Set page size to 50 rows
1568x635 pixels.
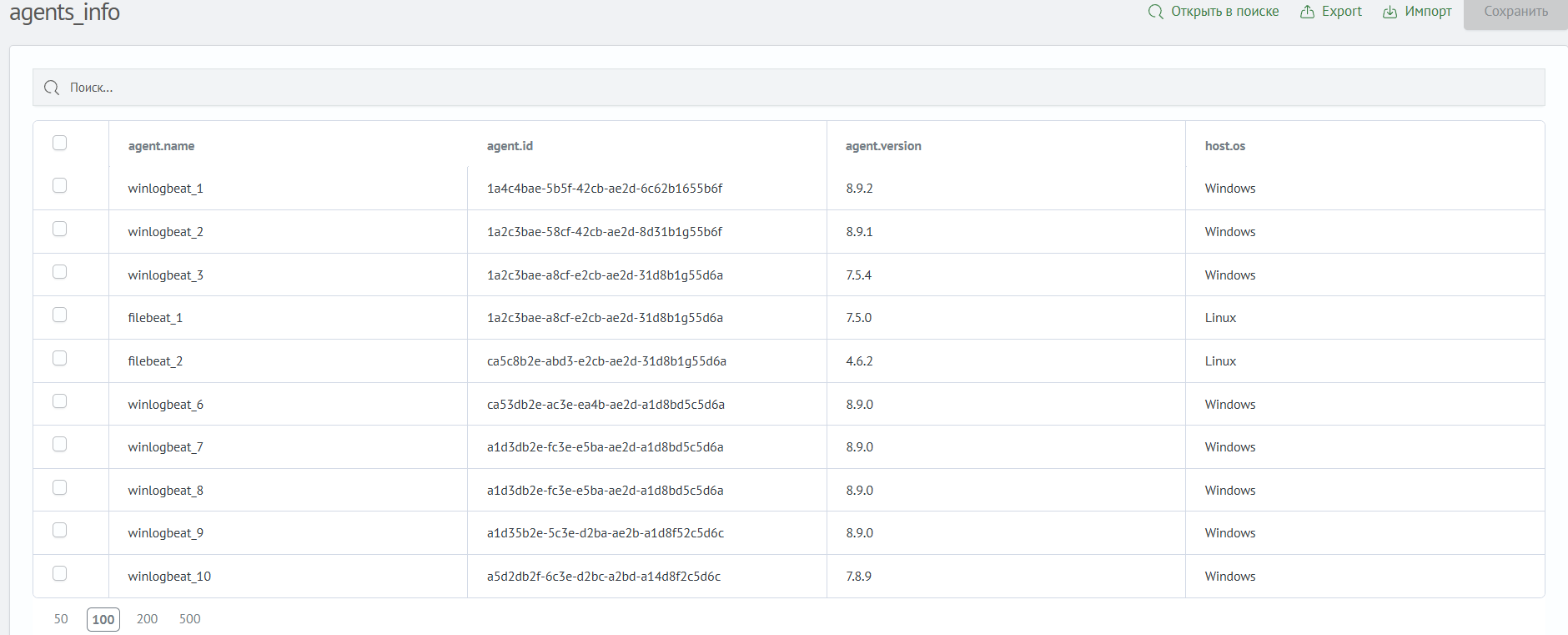[x=61, y=619]
